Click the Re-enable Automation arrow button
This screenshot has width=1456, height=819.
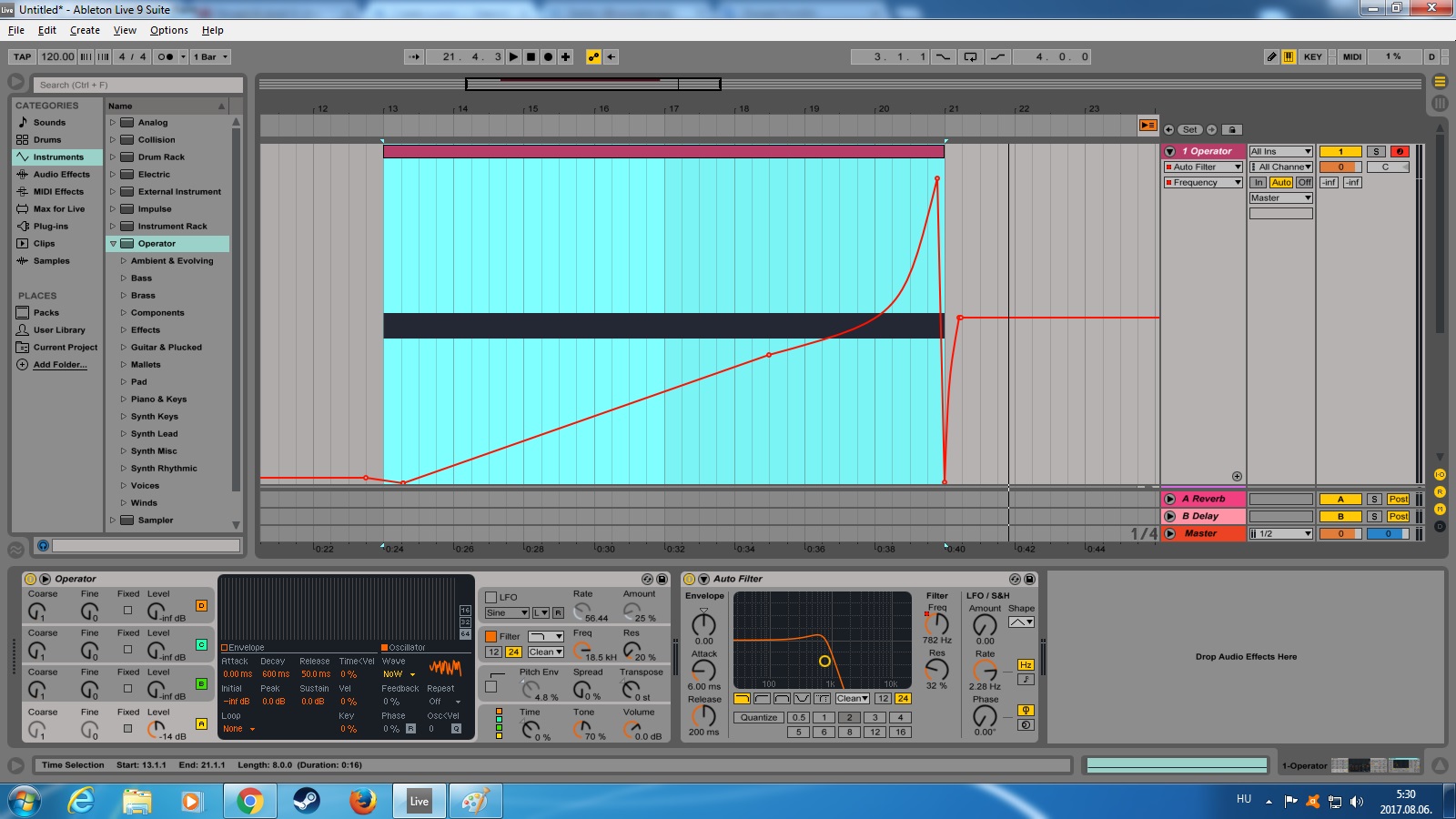coord(611,56)
